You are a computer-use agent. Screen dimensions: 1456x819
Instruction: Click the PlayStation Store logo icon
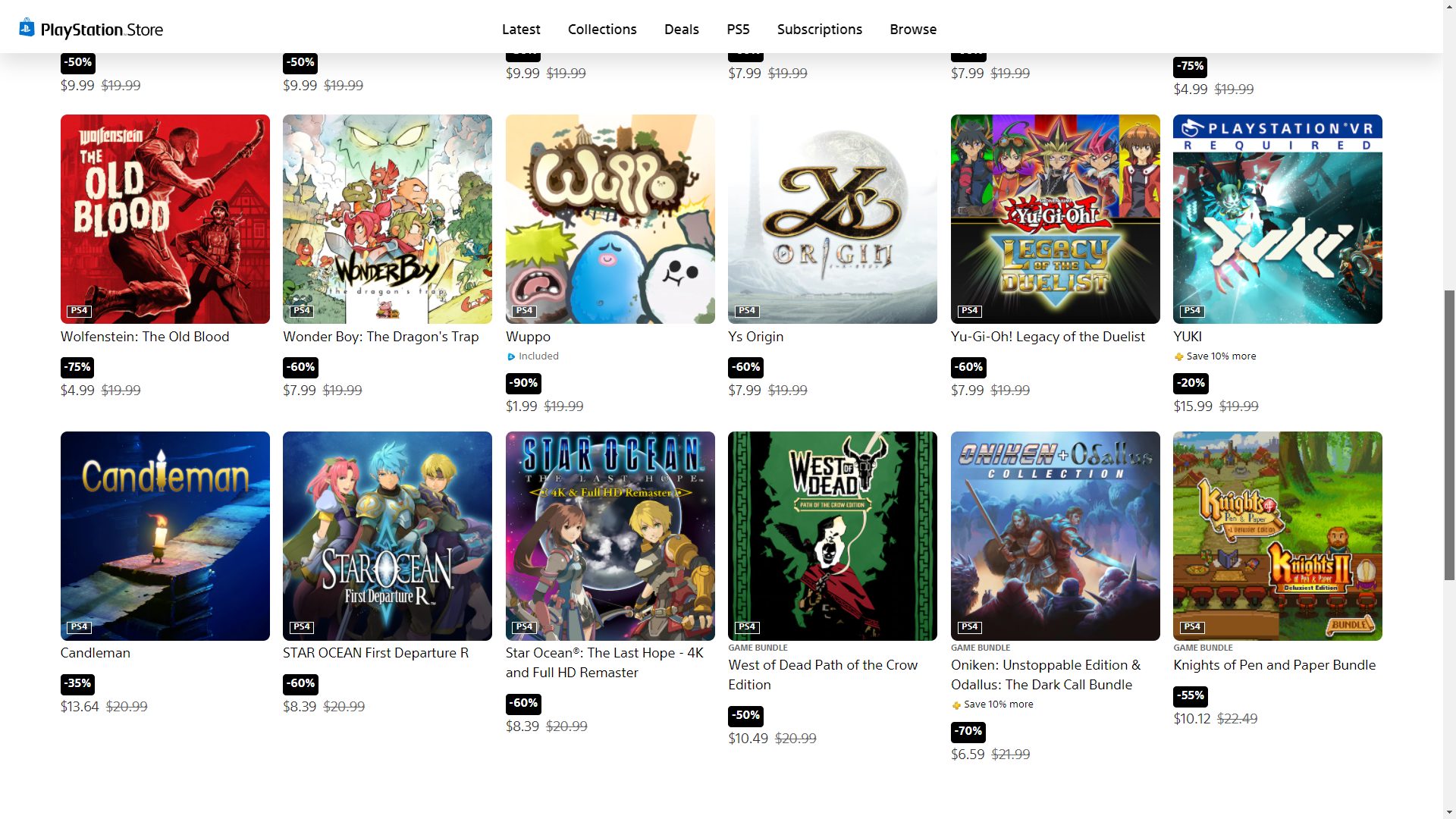(27, 28)
